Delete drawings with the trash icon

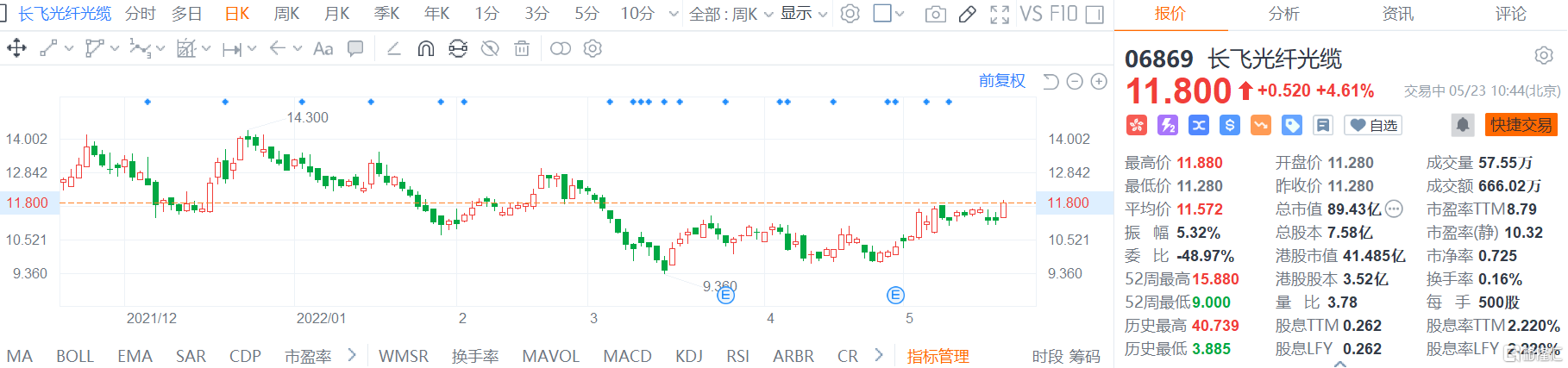[x=522, y=49]
